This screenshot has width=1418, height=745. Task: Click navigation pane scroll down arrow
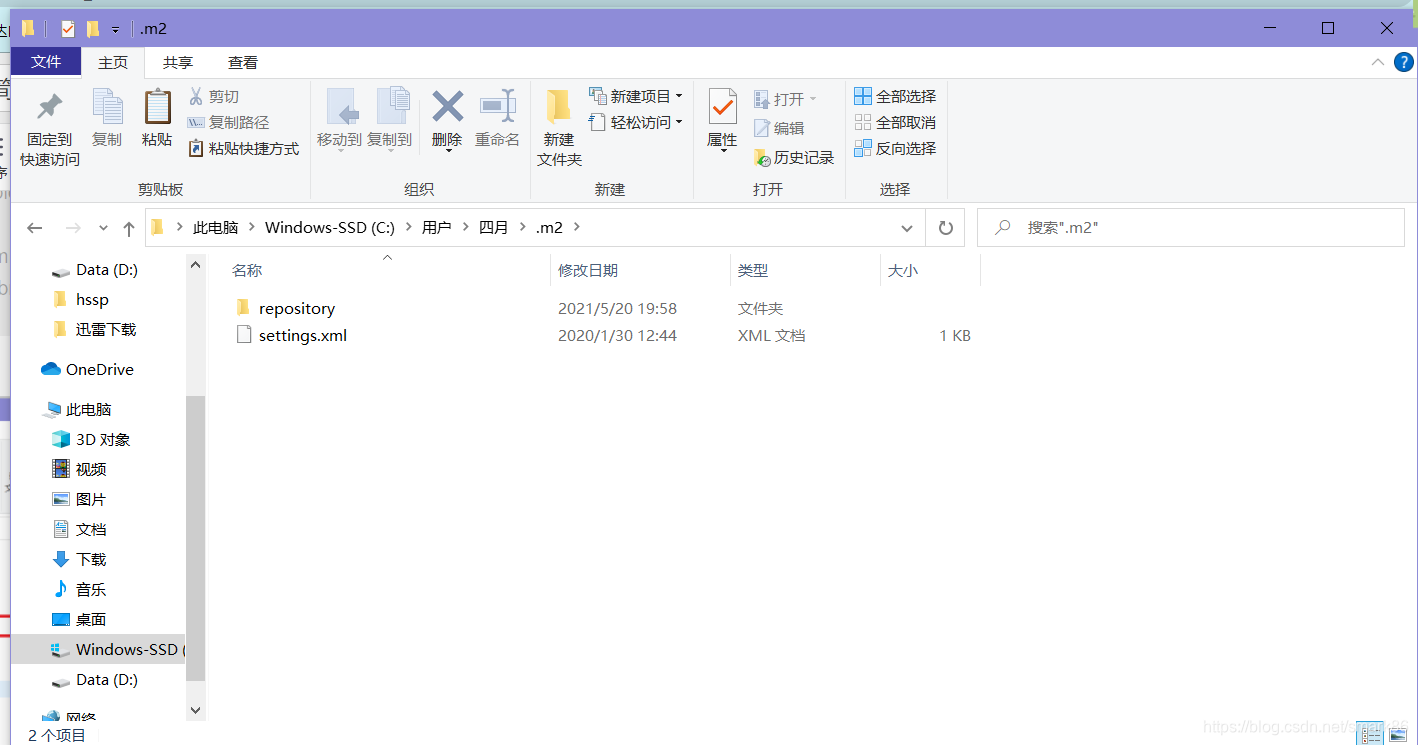pyautogui.click(x=196, y=710)
